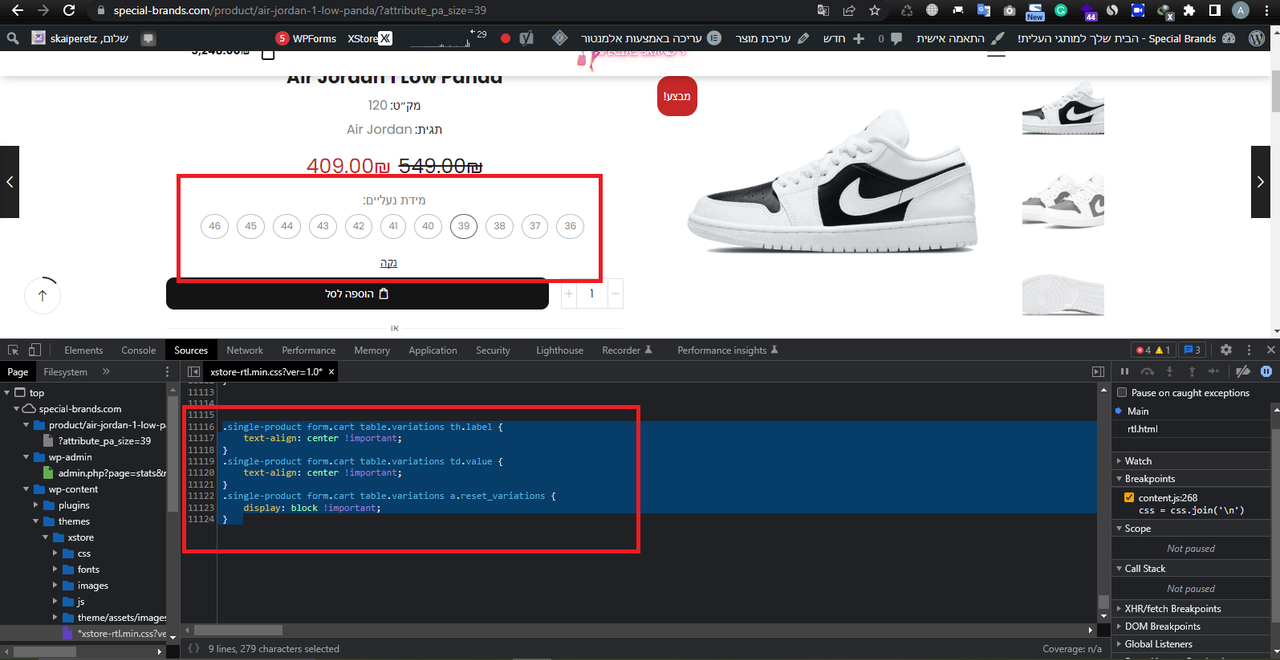Close xstore-rtl.min.css file tab
The image size is (1280, 660).
click(332, 371)
